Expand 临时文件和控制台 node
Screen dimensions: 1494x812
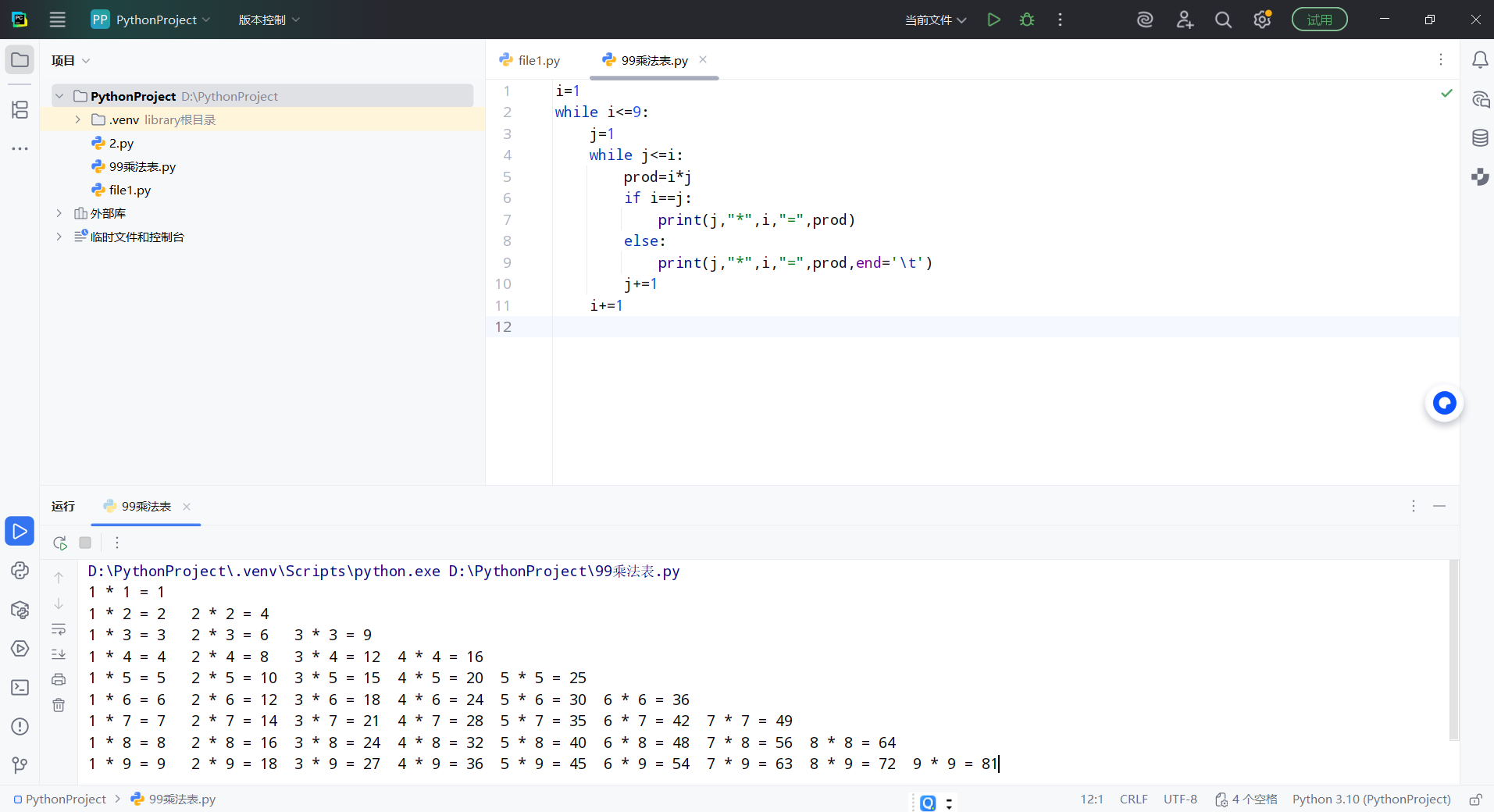59,237
